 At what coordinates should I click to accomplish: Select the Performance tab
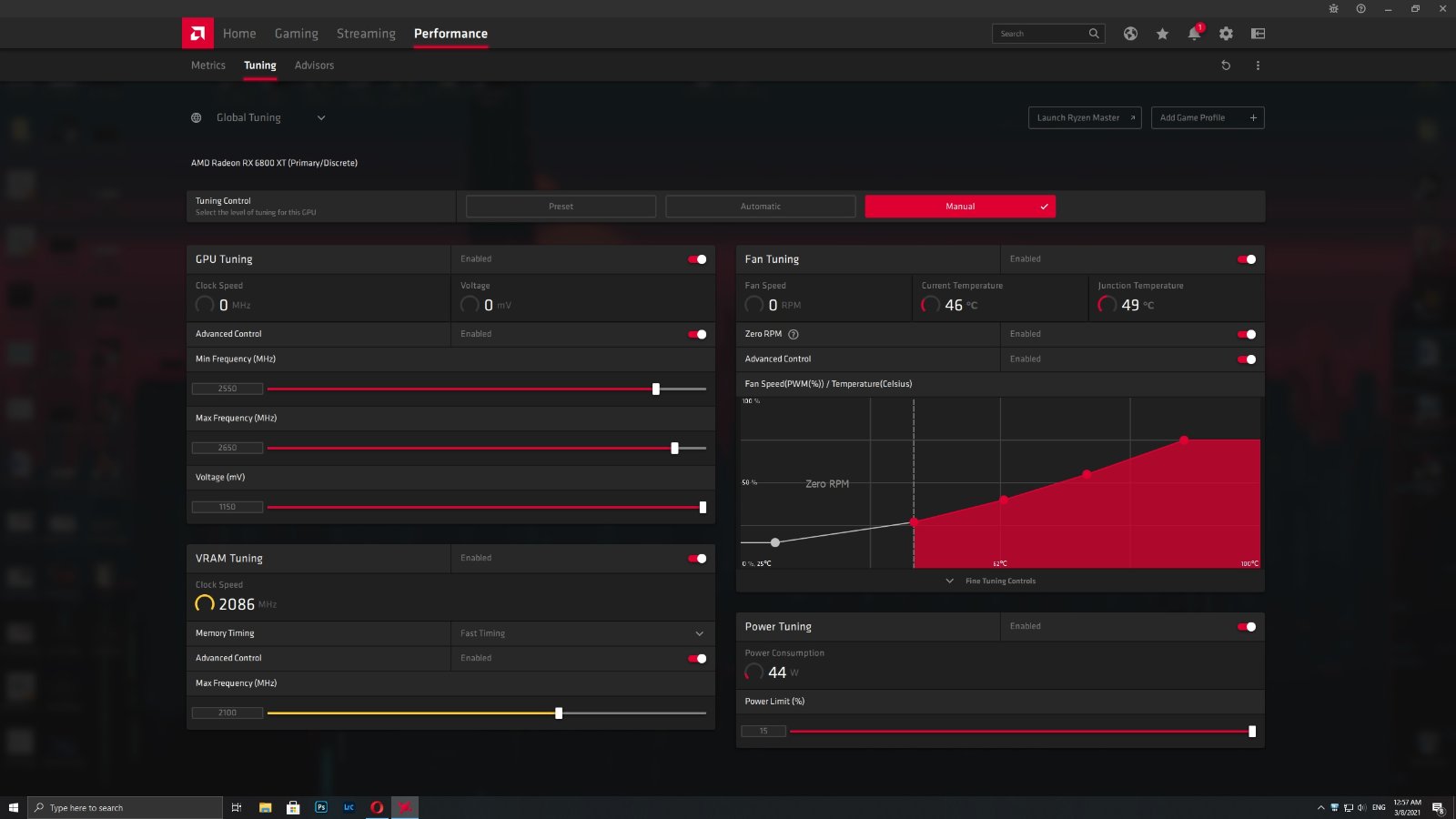pos(450,34)
